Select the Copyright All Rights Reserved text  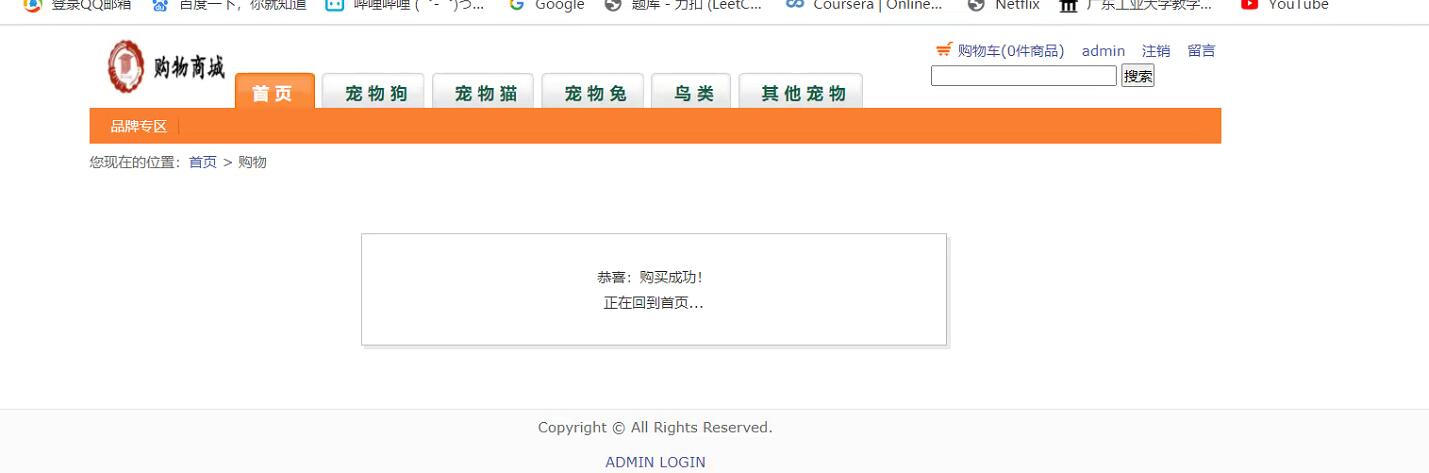pos(655,427)
